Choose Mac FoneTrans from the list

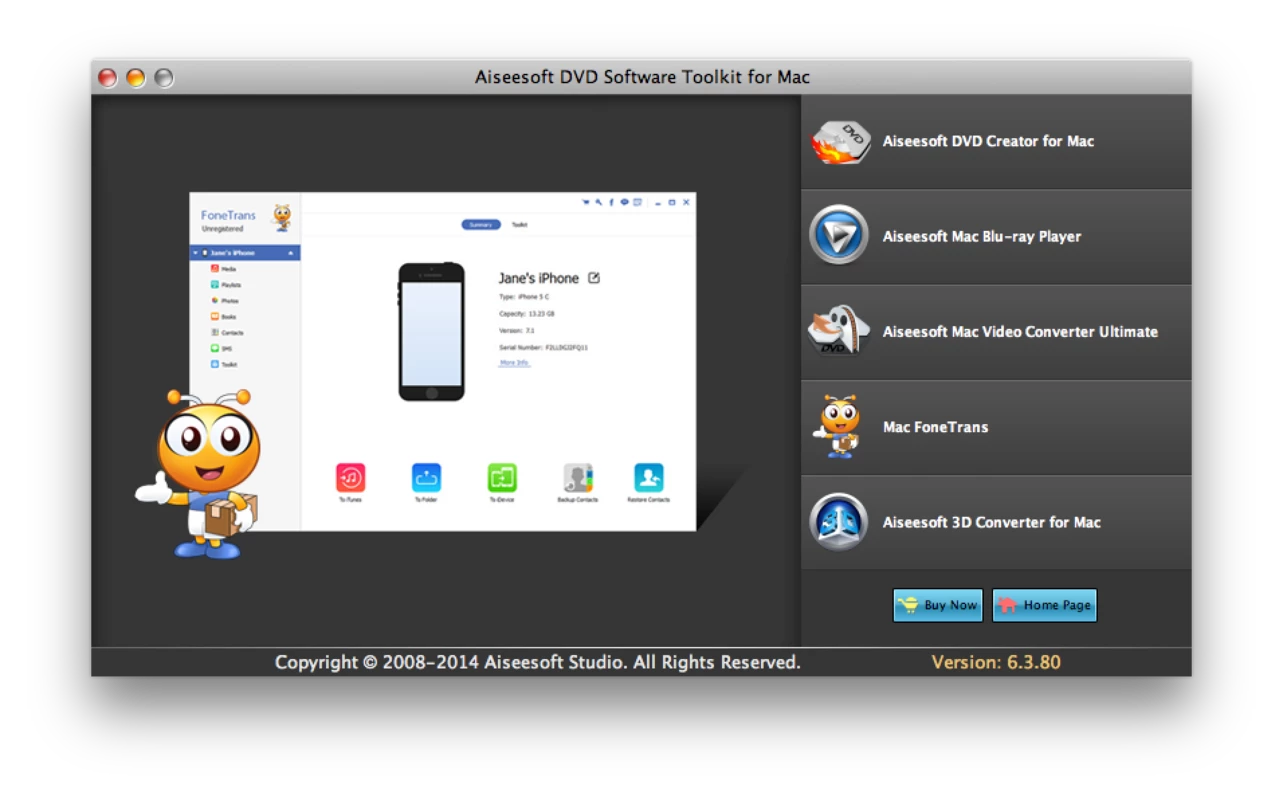(x=996, y=427)
